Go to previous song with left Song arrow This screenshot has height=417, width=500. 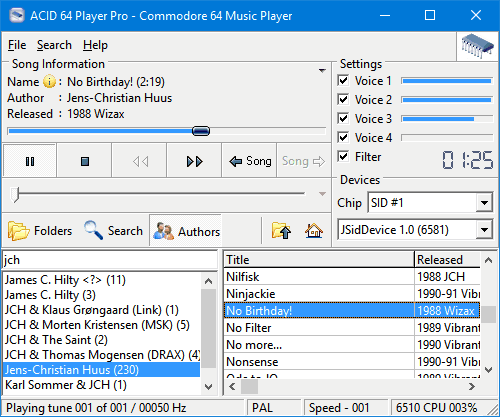point(250,161)
